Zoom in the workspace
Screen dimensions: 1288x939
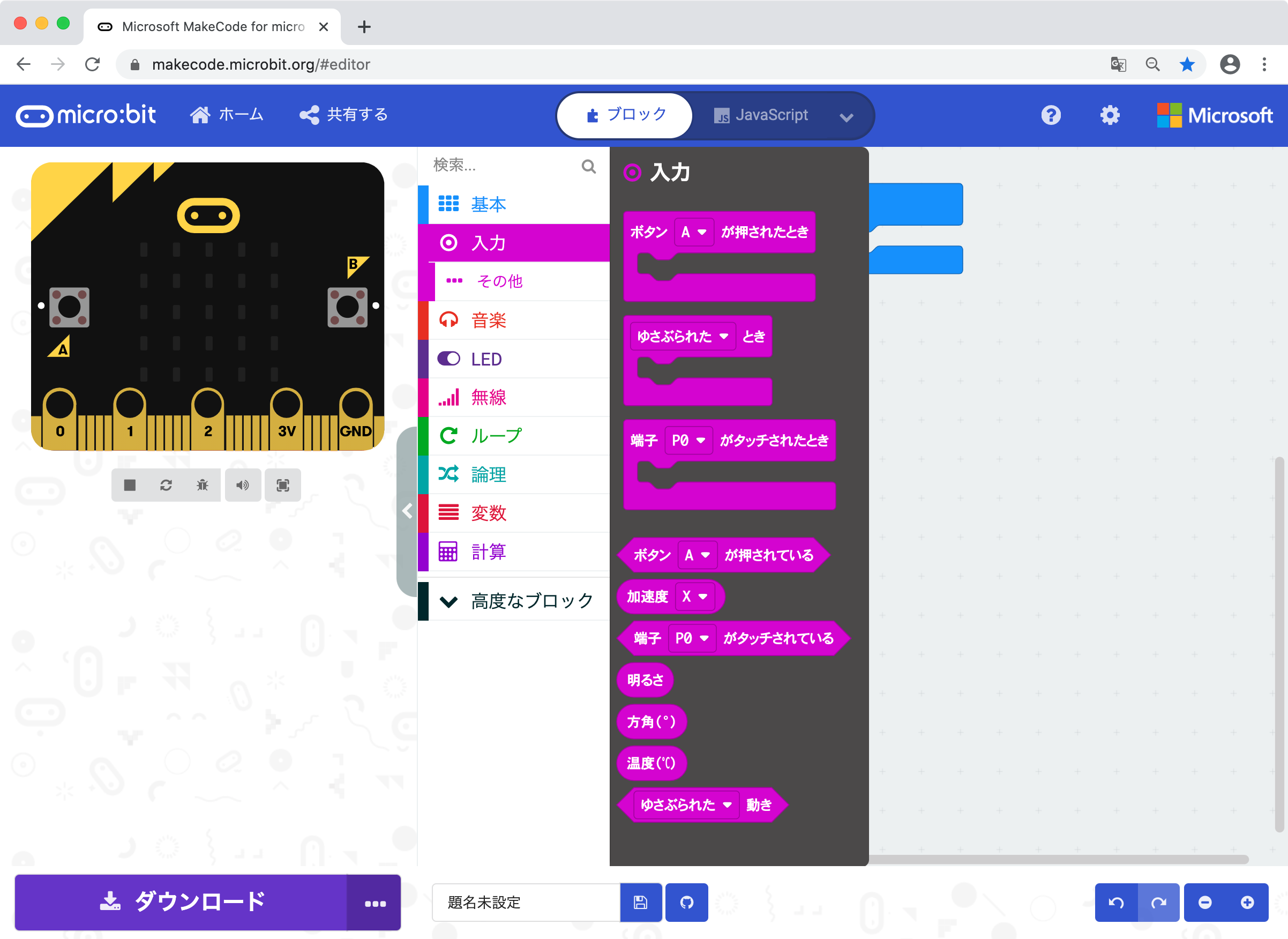pyautogui.click(x=1247, y=902)
